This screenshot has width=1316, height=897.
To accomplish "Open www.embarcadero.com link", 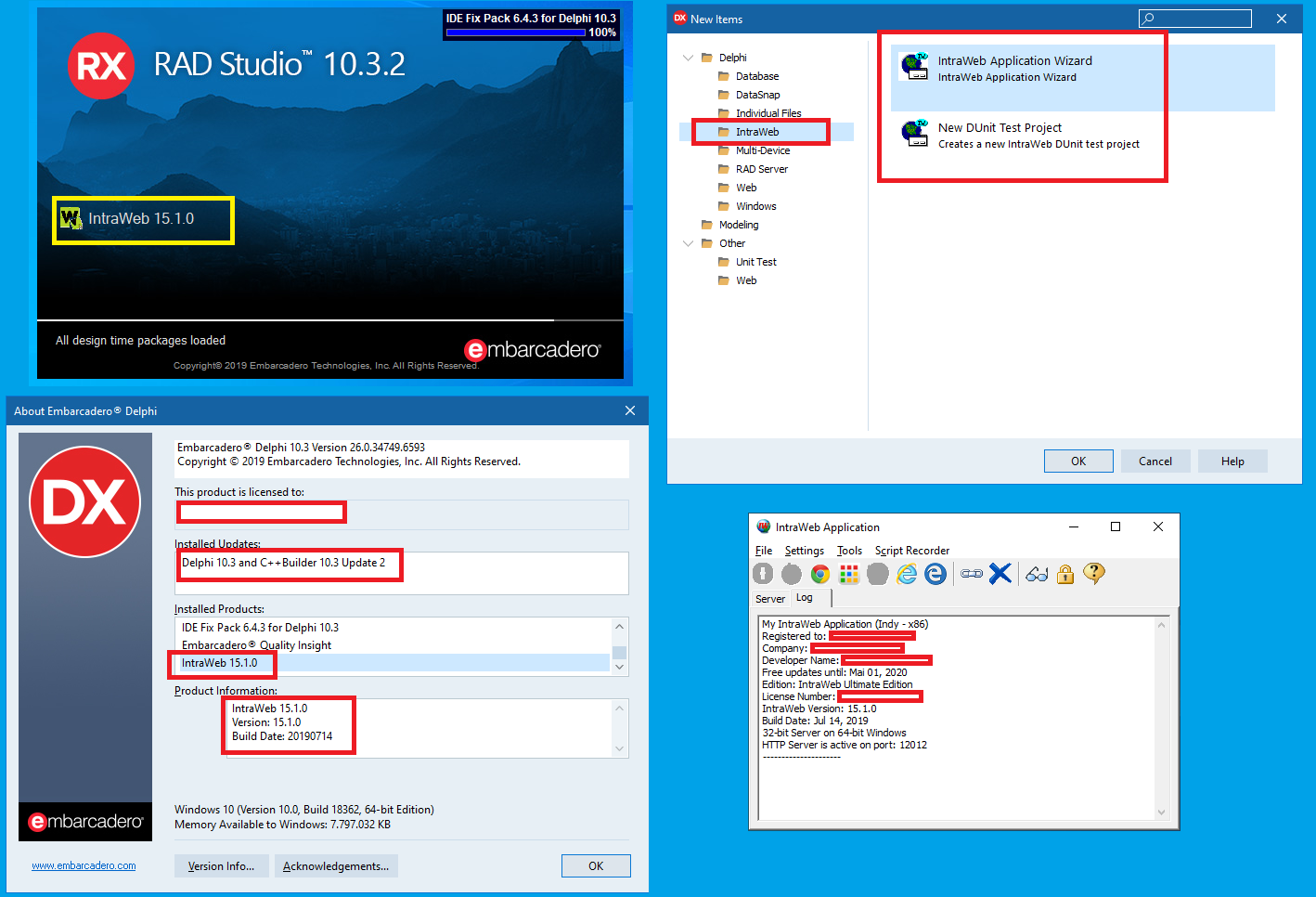I will point(84,865).
